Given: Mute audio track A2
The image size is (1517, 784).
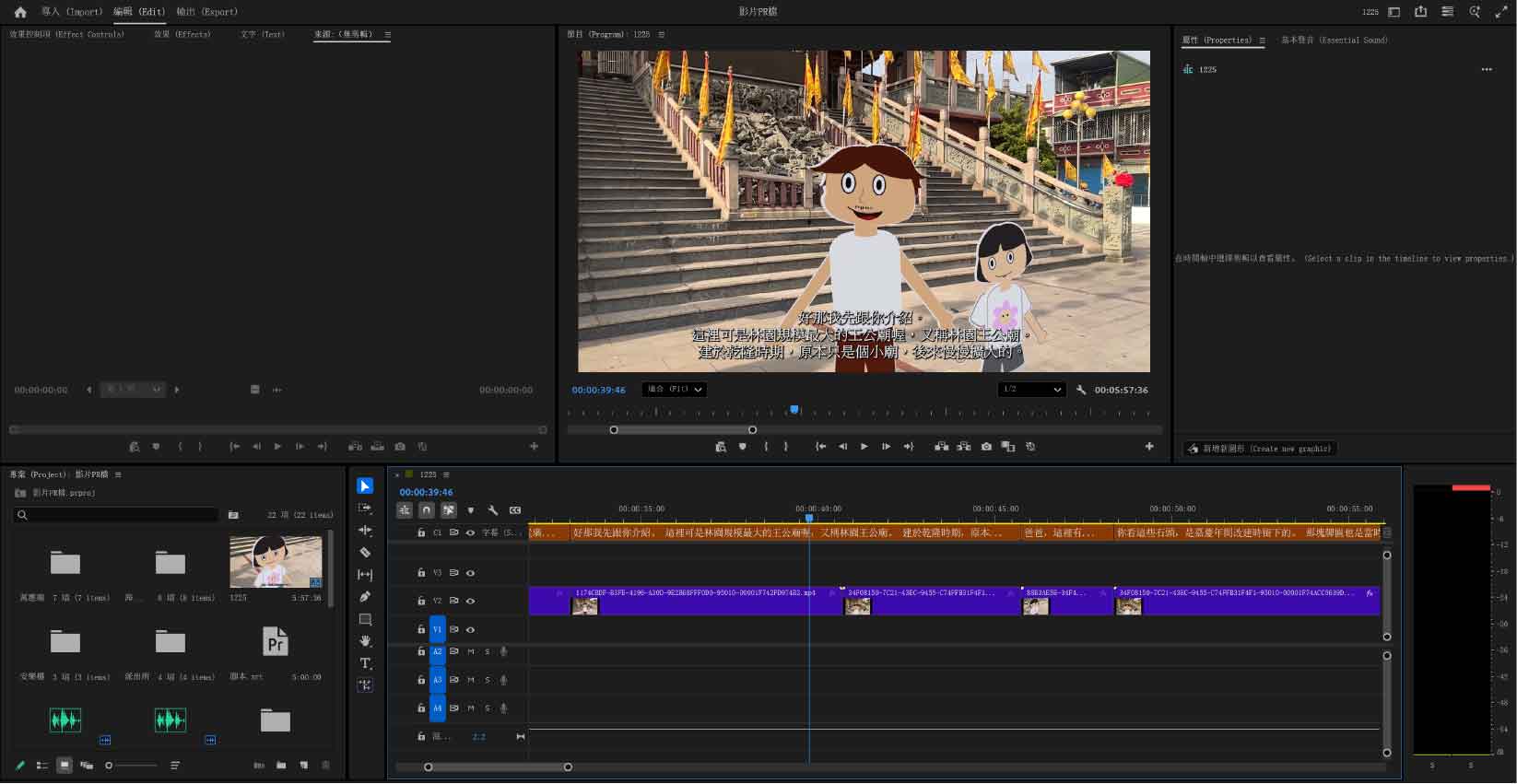Looking at the screenshot, I should click(470, 652).
